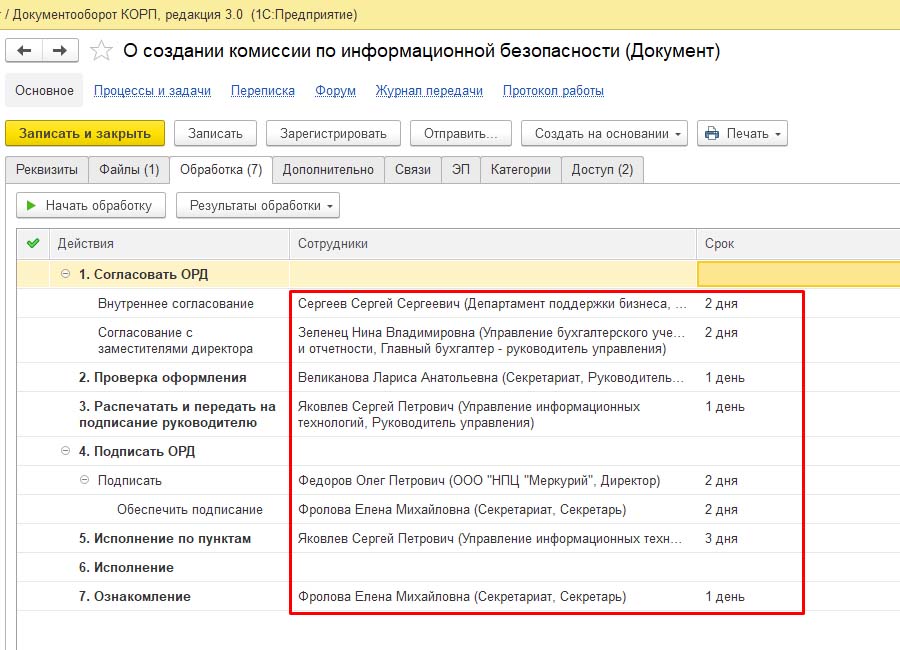The width and height of the screenshot is (900, 650).
Task: Click the green play icon next to Начать обработку
Action: (x=32, y=205)
